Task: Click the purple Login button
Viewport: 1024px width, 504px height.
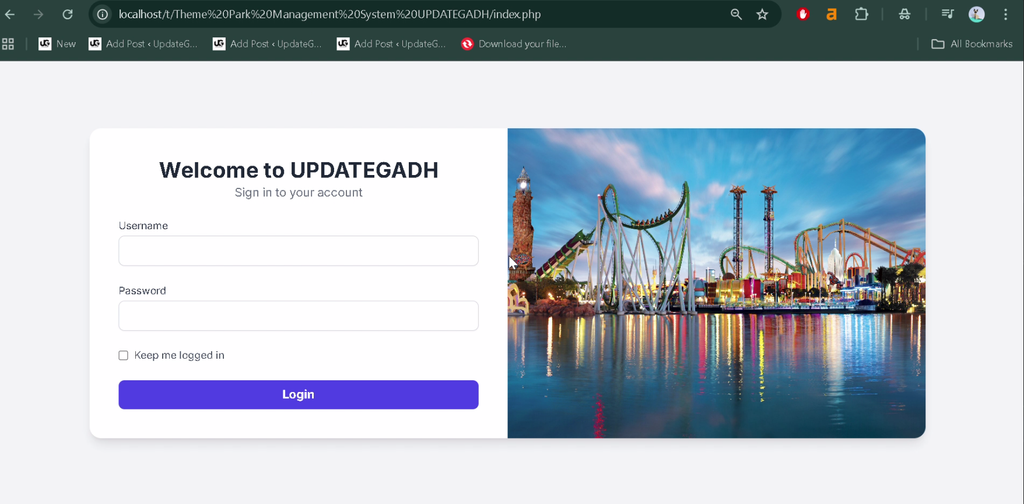Action: click(298, 394)
